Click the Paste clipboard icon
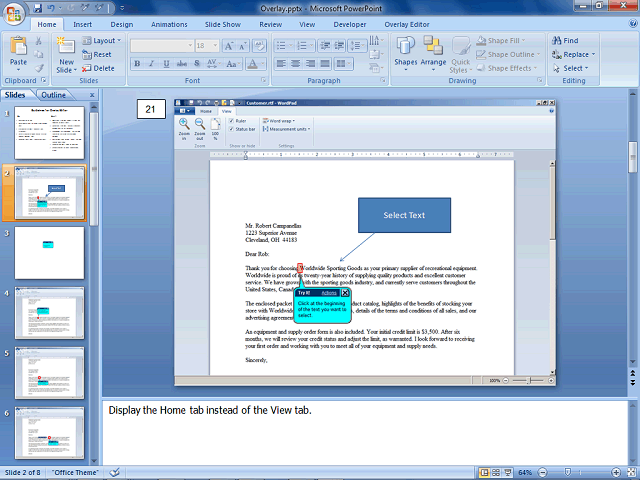 coord(18,46)
